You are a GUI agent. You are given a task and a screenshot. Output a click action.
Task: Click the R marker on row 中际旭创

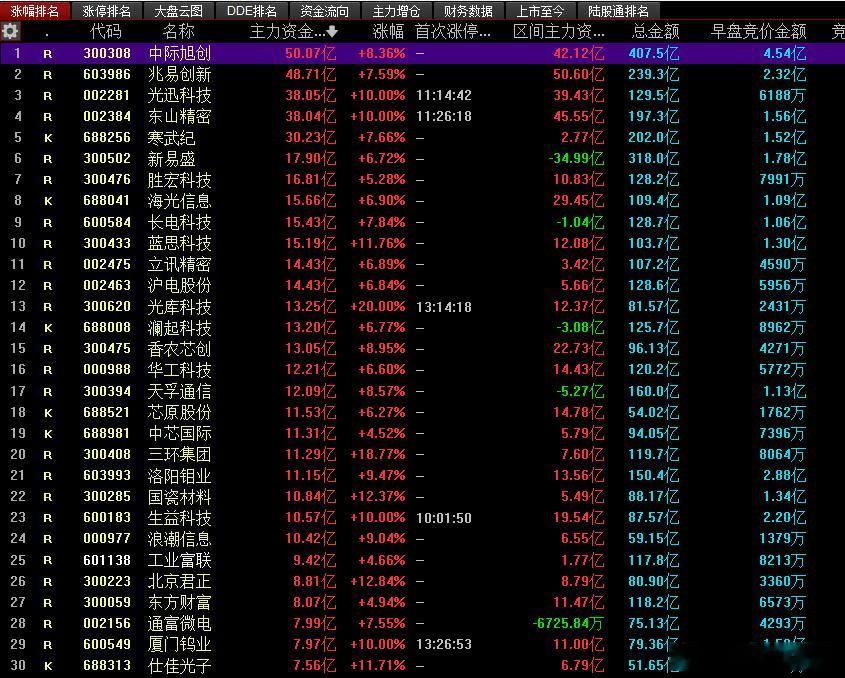[48, 54]
